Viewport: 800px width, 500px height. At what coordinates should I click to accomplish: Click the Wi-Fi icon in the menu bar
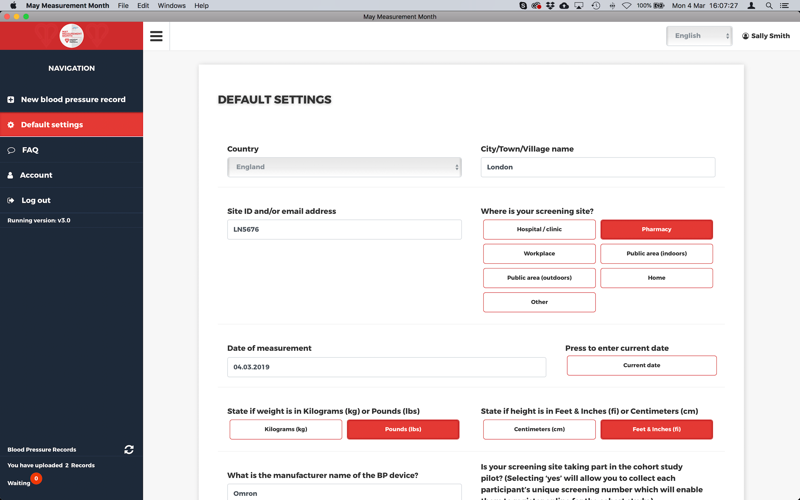coord(627,6)
